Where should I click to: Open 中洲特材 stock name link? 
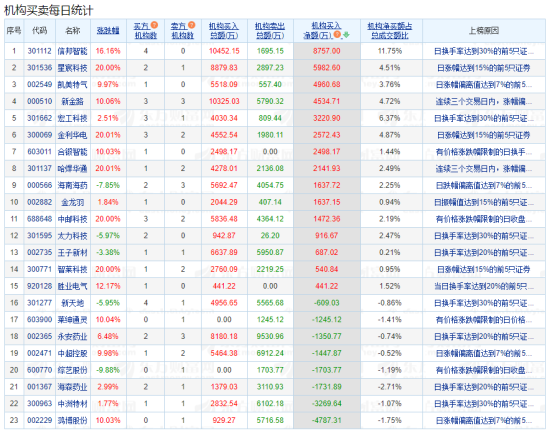73,403
